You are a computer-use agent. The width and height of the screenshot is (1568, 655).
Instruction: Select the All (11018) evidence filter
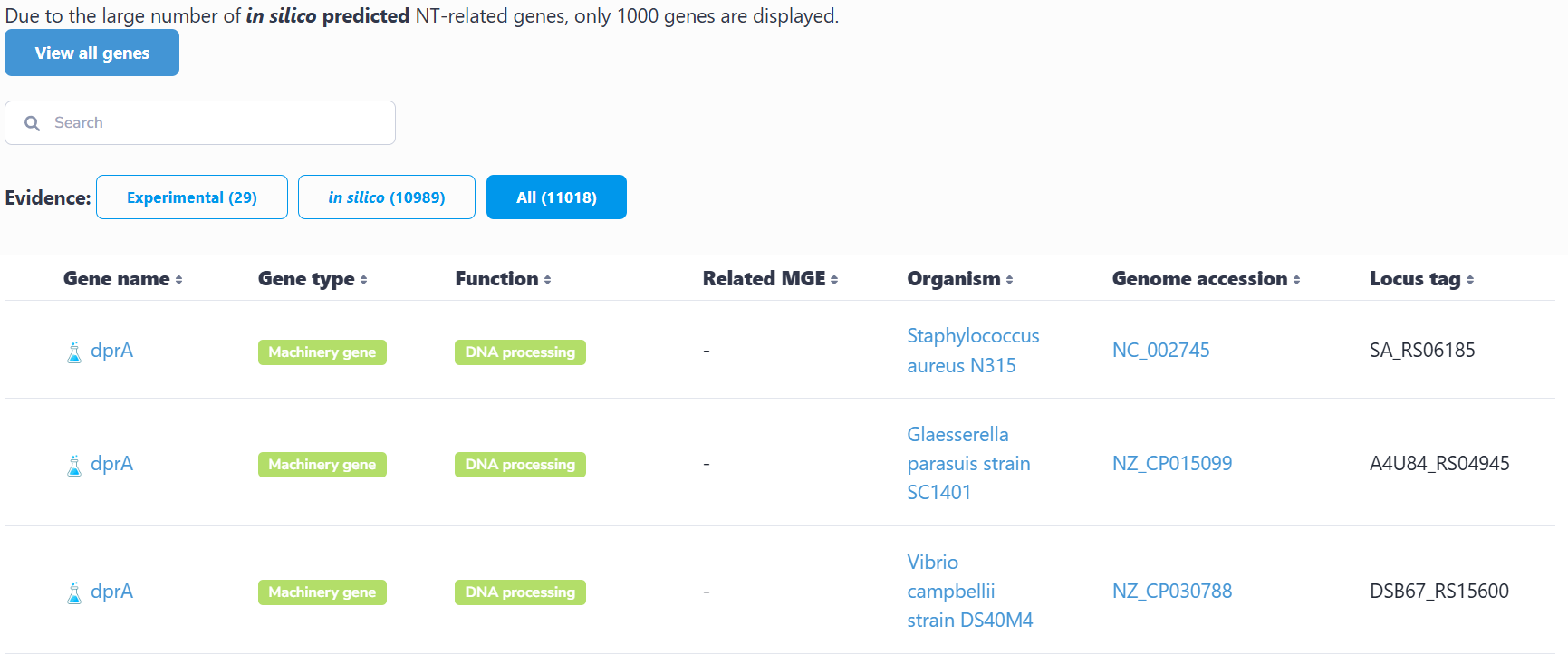[x=556, y=197]
